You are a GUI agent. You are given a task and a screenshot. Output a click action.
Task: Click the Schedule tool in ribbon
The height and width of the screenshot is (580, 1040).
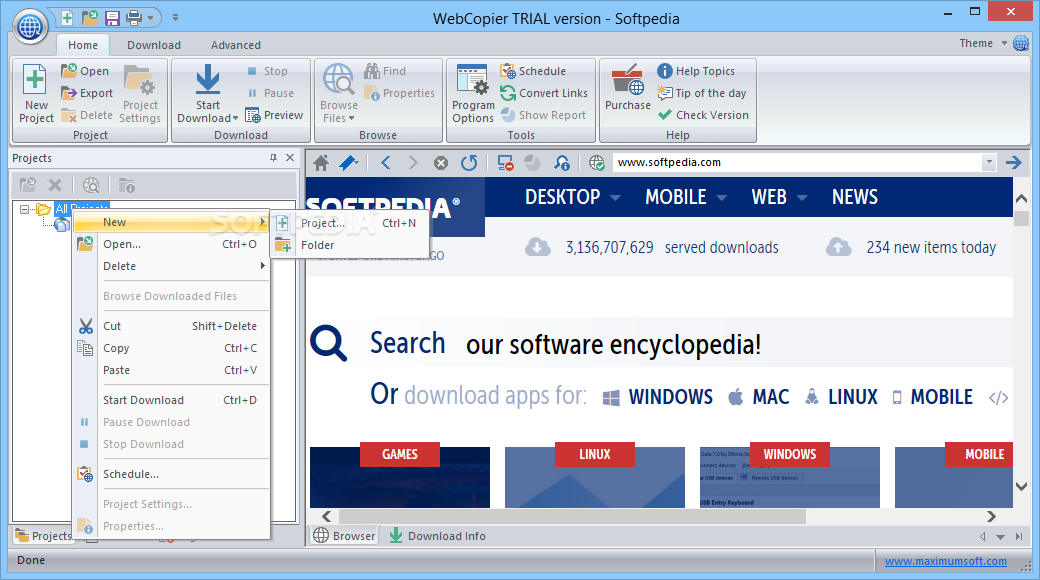(x=533, y=71)
